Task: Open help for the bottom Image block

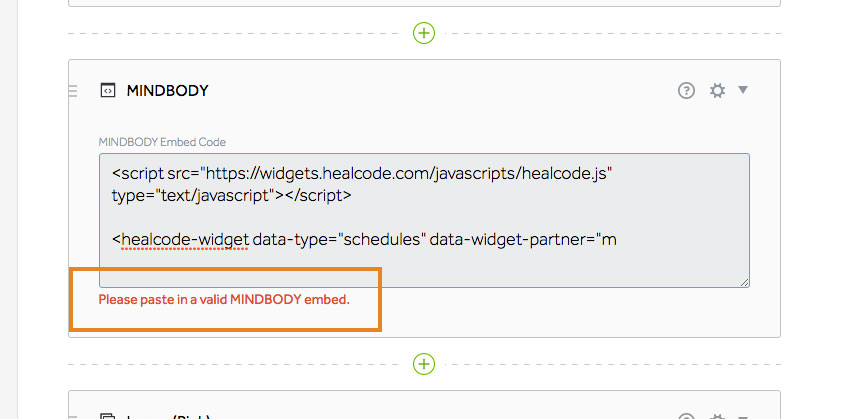Action: coord(686,417)
